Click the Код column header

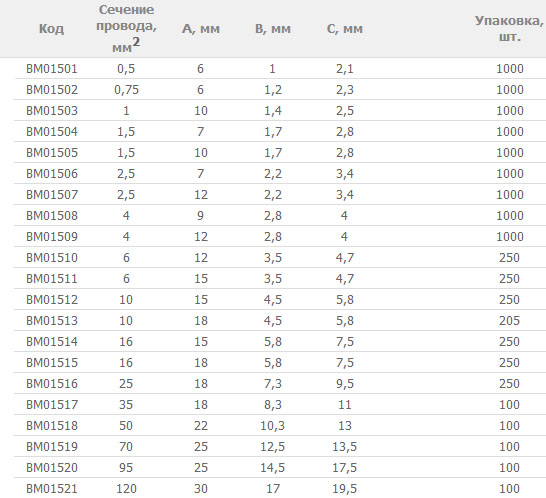click(x=51, y=29)
